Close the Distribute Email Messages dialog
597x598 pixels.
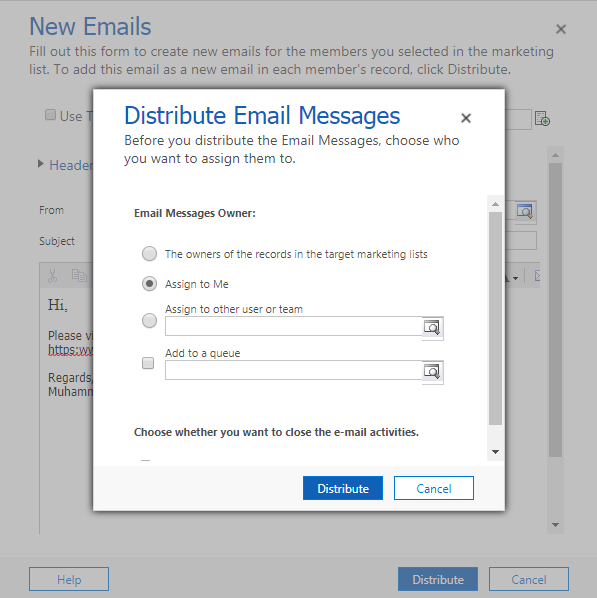(x=466, y=118)
